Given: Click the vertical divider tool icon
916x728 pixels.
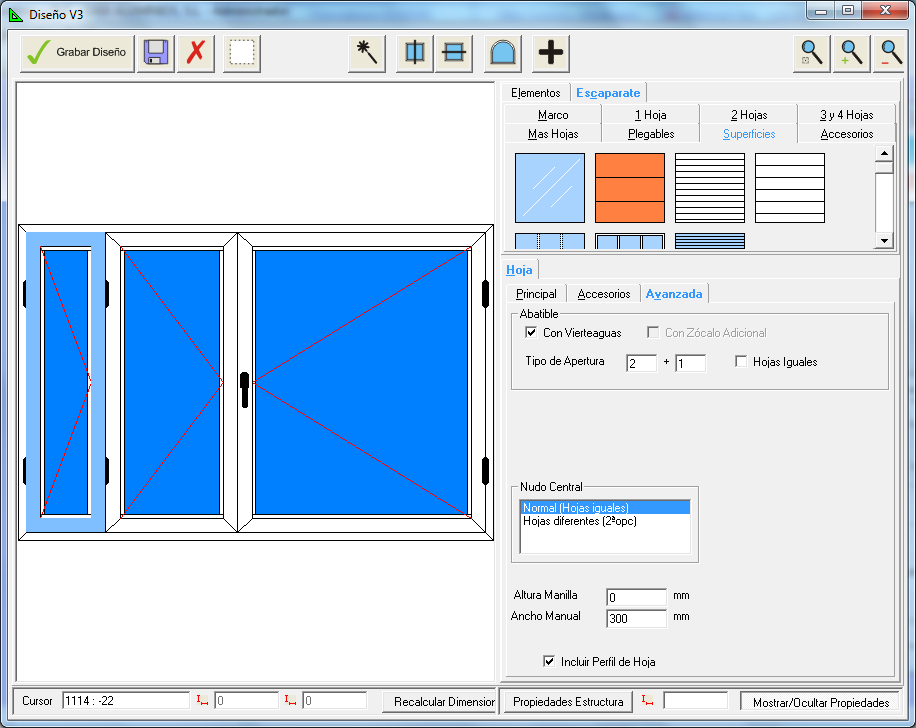Looking at the screenshot, I should (x=414, y=53).
